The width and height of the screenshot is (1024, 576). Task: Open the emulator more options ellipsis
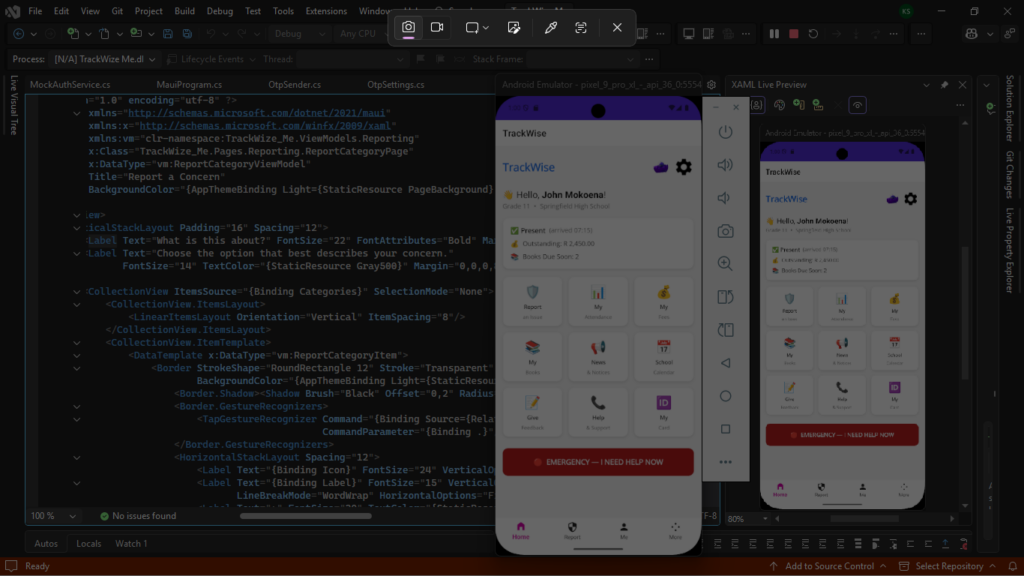pos(725,462)
